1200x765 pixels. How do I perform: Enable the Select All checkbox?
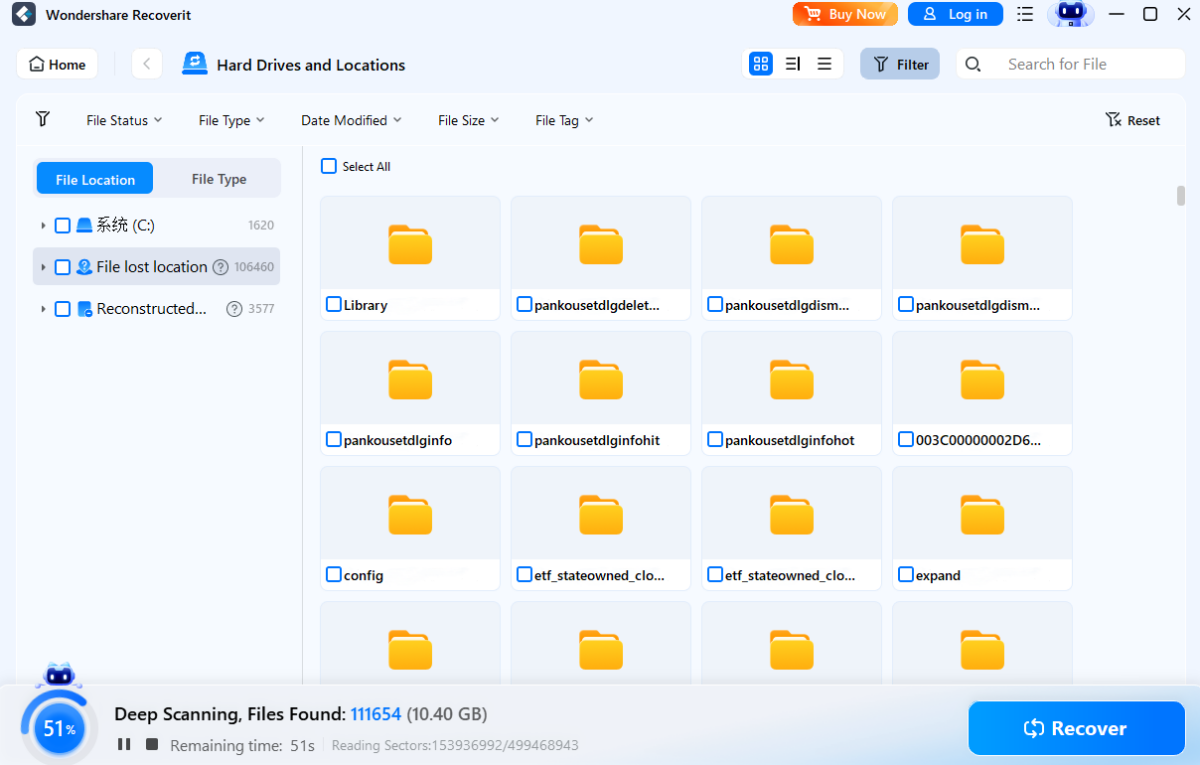coord(328,166)
